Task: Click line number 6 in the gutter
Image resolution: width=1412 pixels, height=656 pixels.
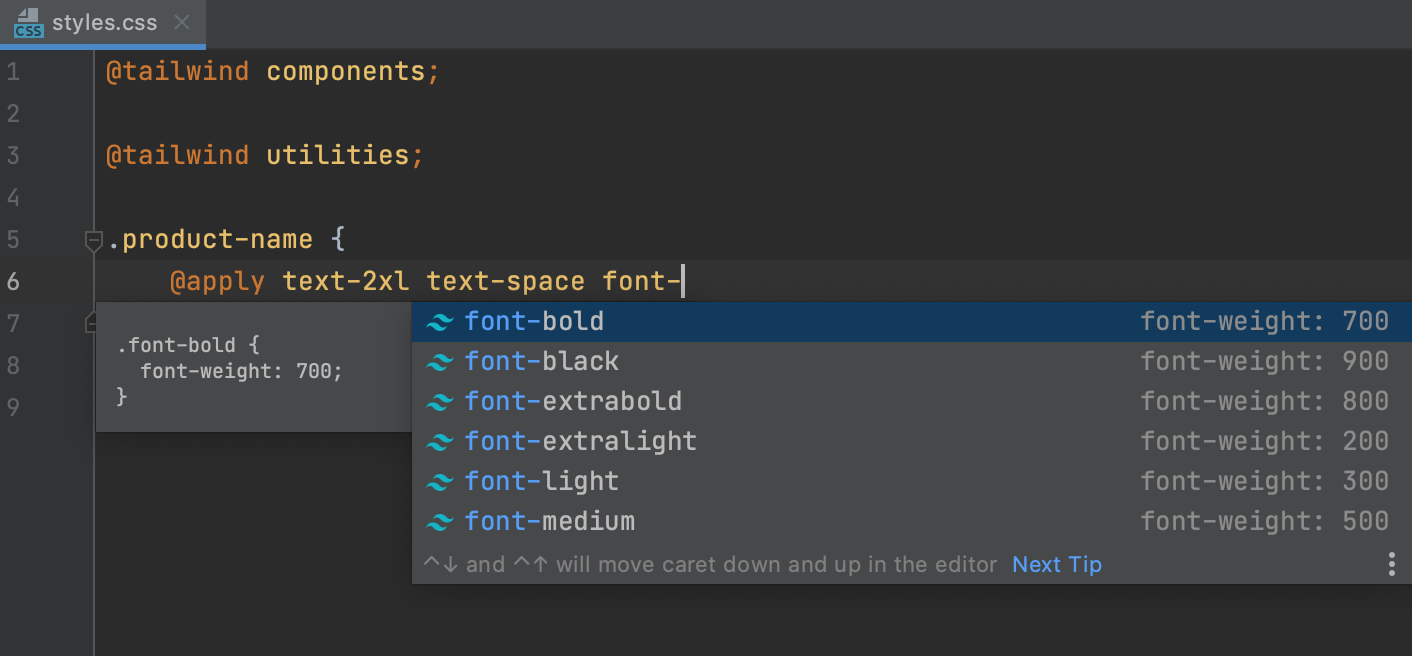Action: coord(13,281)
